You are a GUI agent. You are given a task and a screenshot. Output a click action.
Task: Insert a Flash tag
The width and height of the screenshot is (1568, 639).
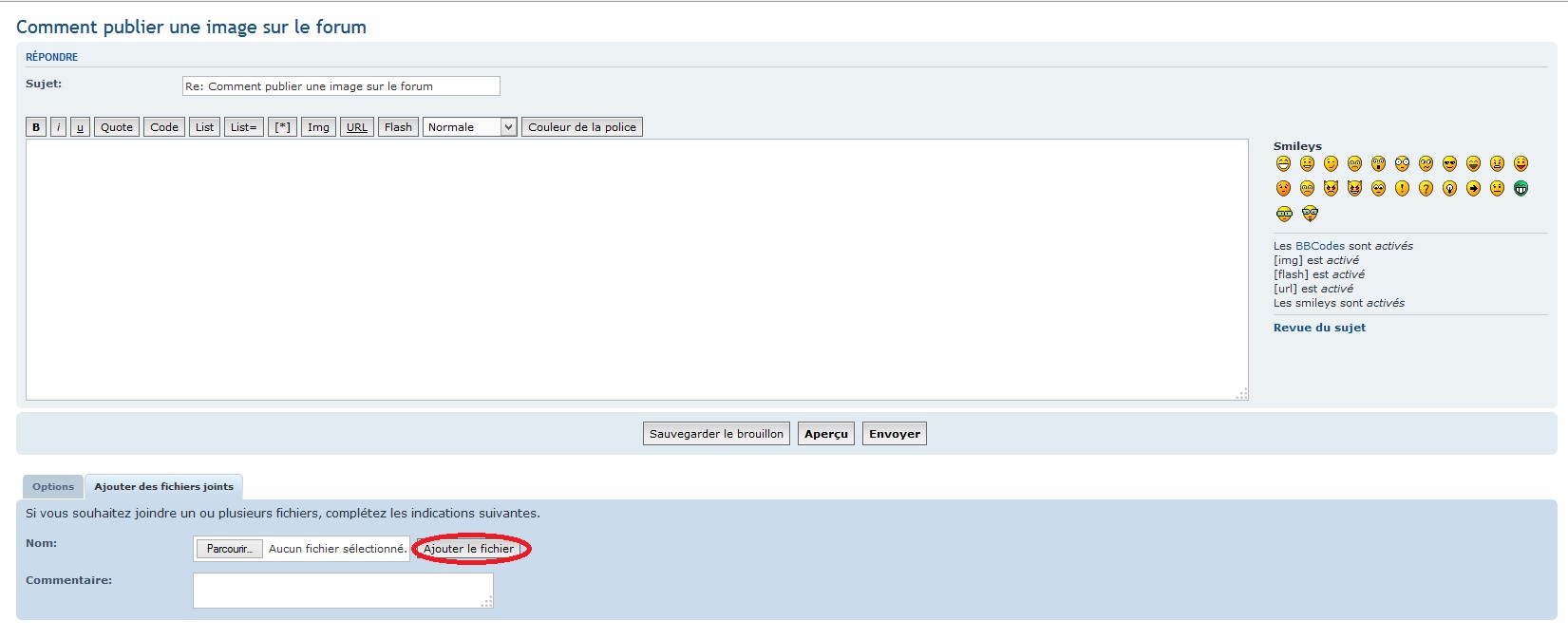(398, 127)
